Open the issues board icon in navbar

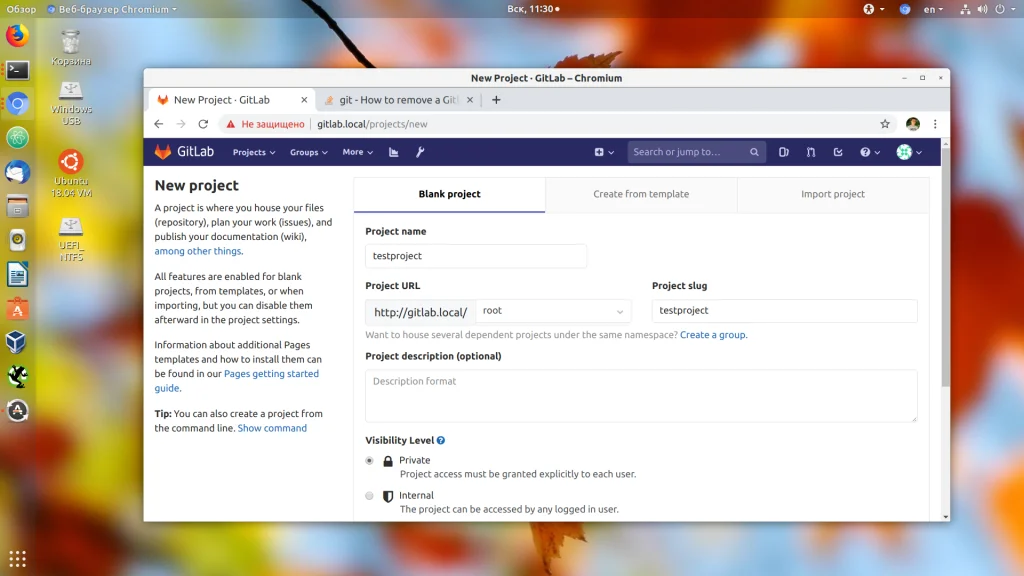[784, 152]
